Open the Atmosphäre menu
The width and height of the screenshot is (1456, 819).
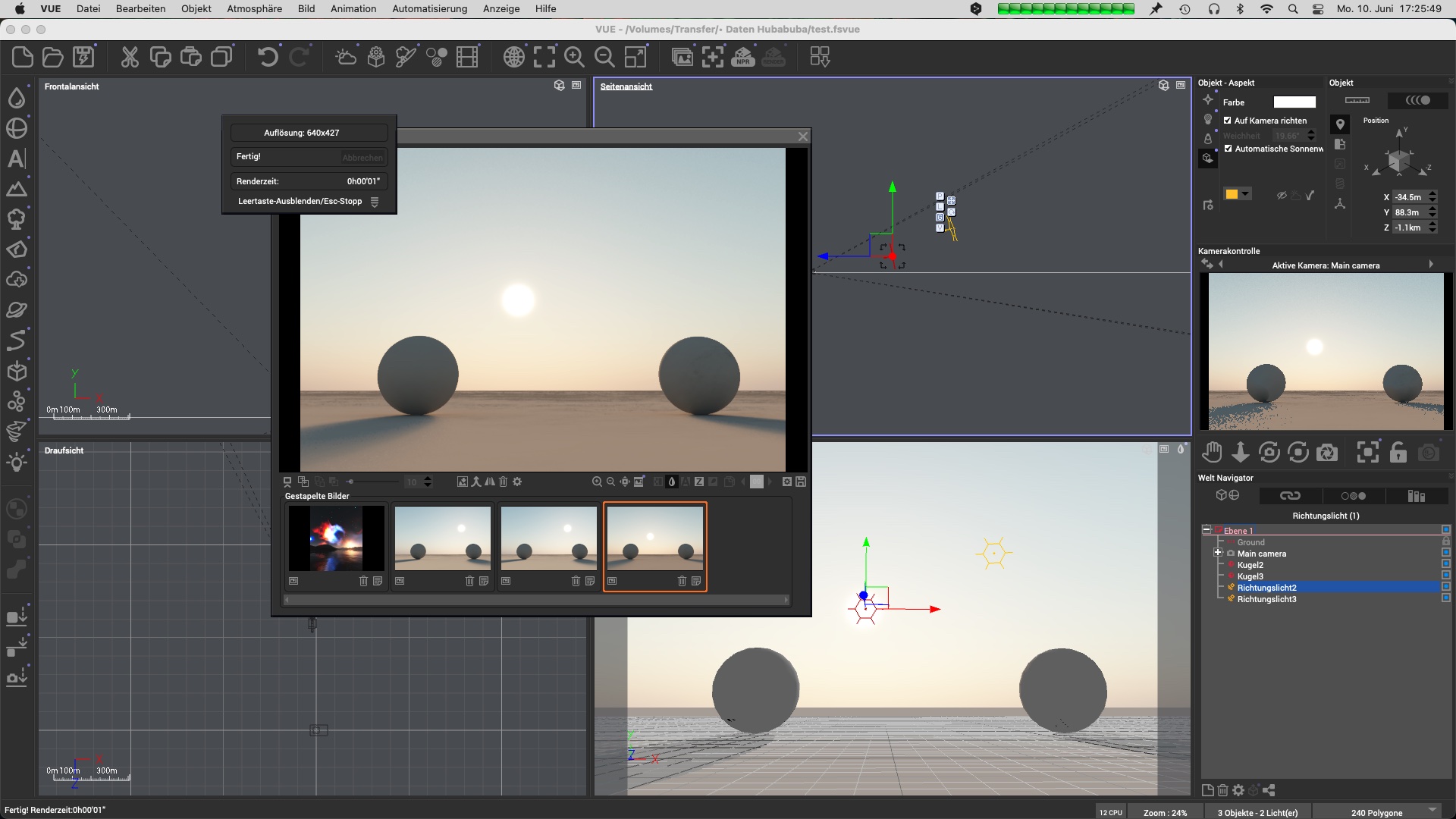tap(254, 9)
